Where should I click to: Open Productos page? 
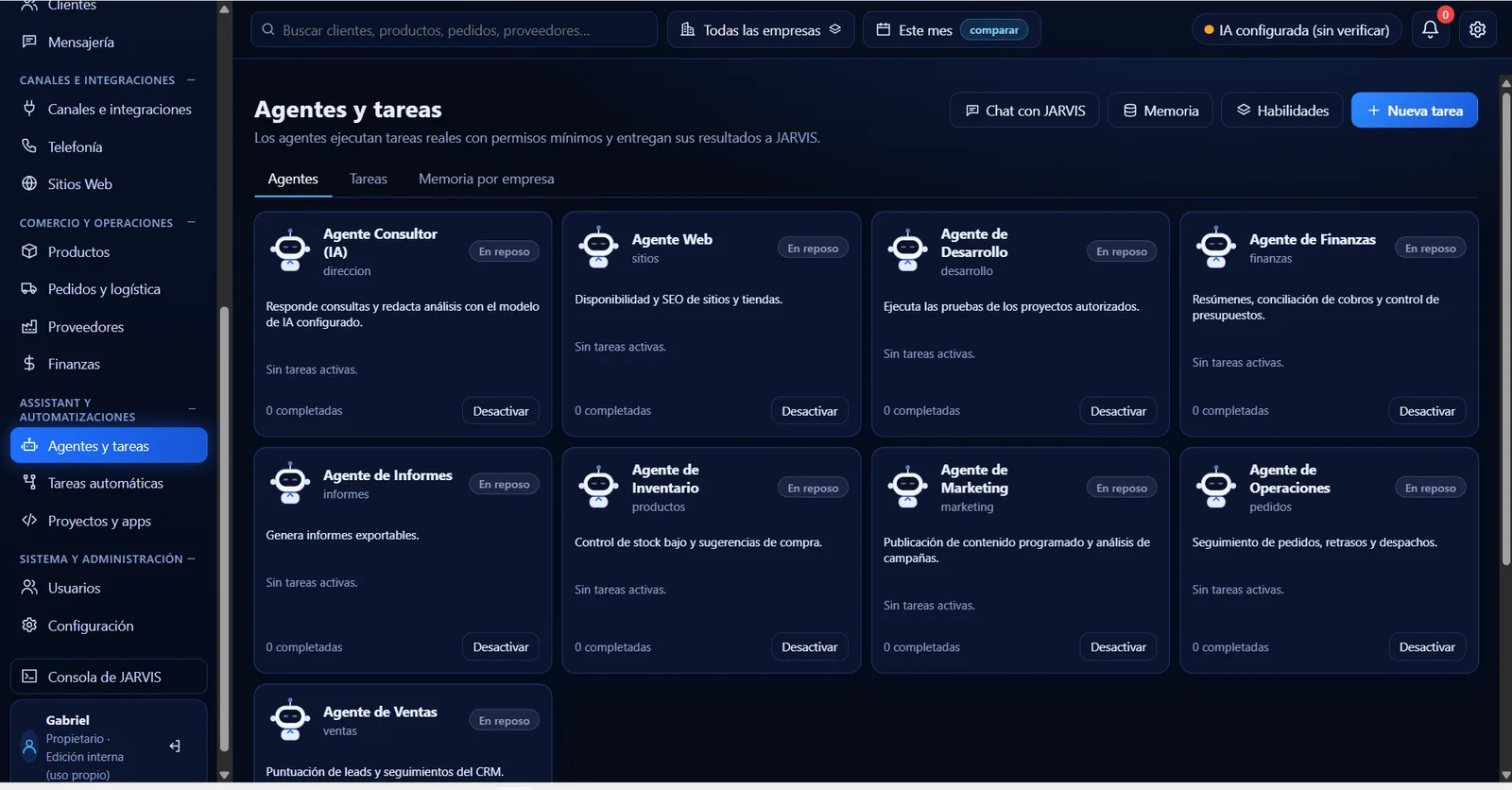click(109, 252)
